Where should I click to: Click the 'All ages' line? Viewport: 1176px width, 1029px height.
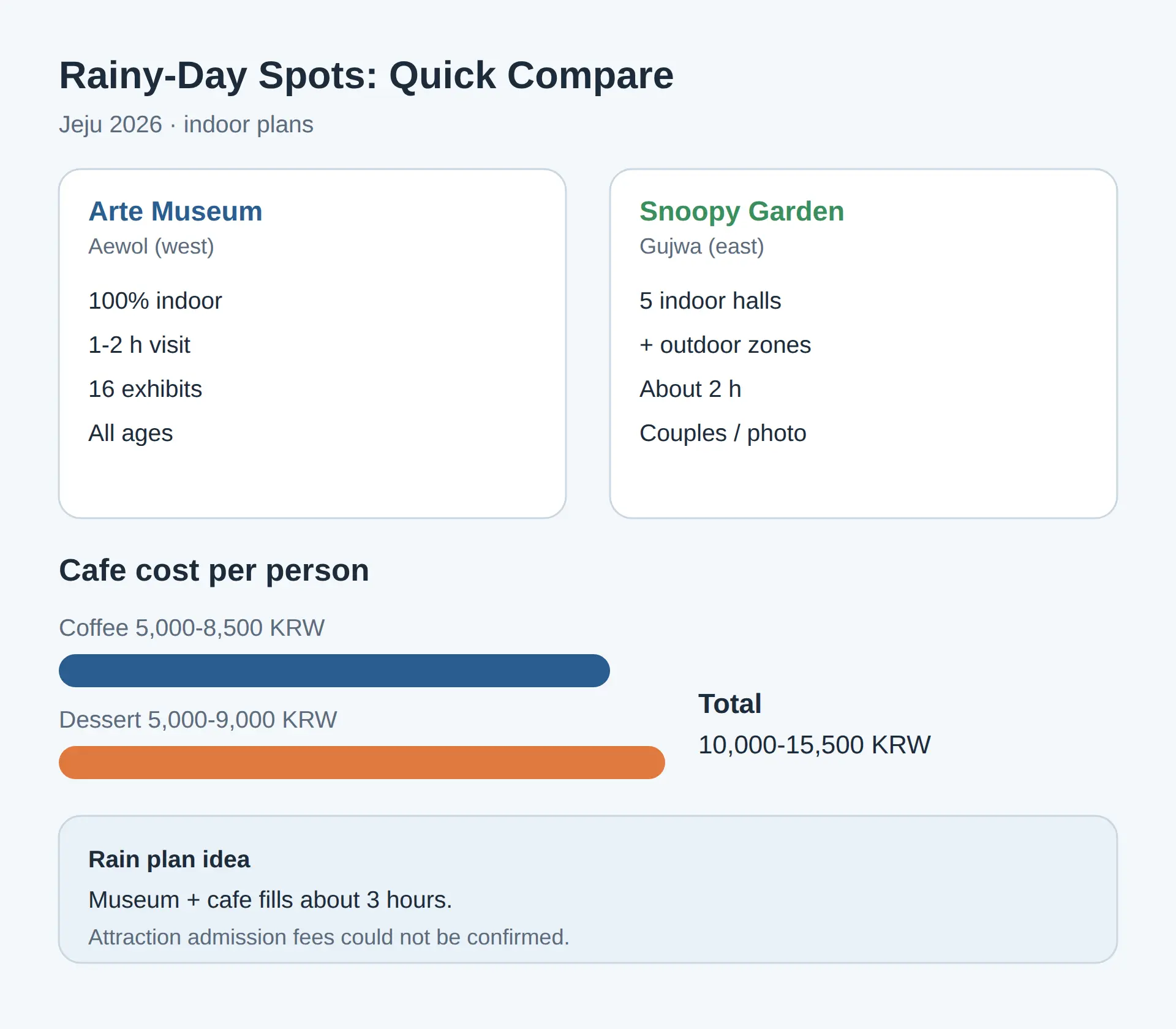[131, 433]
